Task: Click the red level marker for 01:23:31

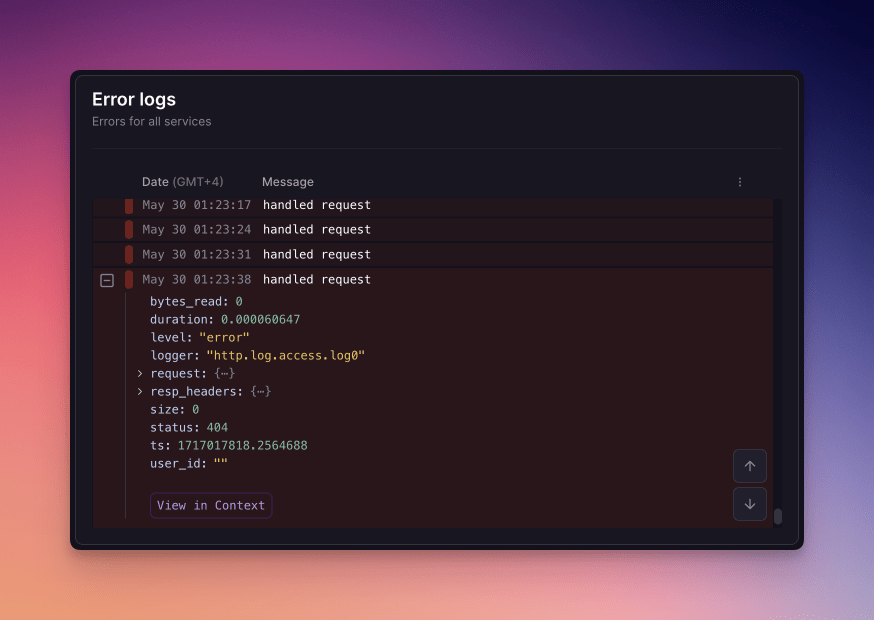Action: pyautogui.click(x=129, y=254)
